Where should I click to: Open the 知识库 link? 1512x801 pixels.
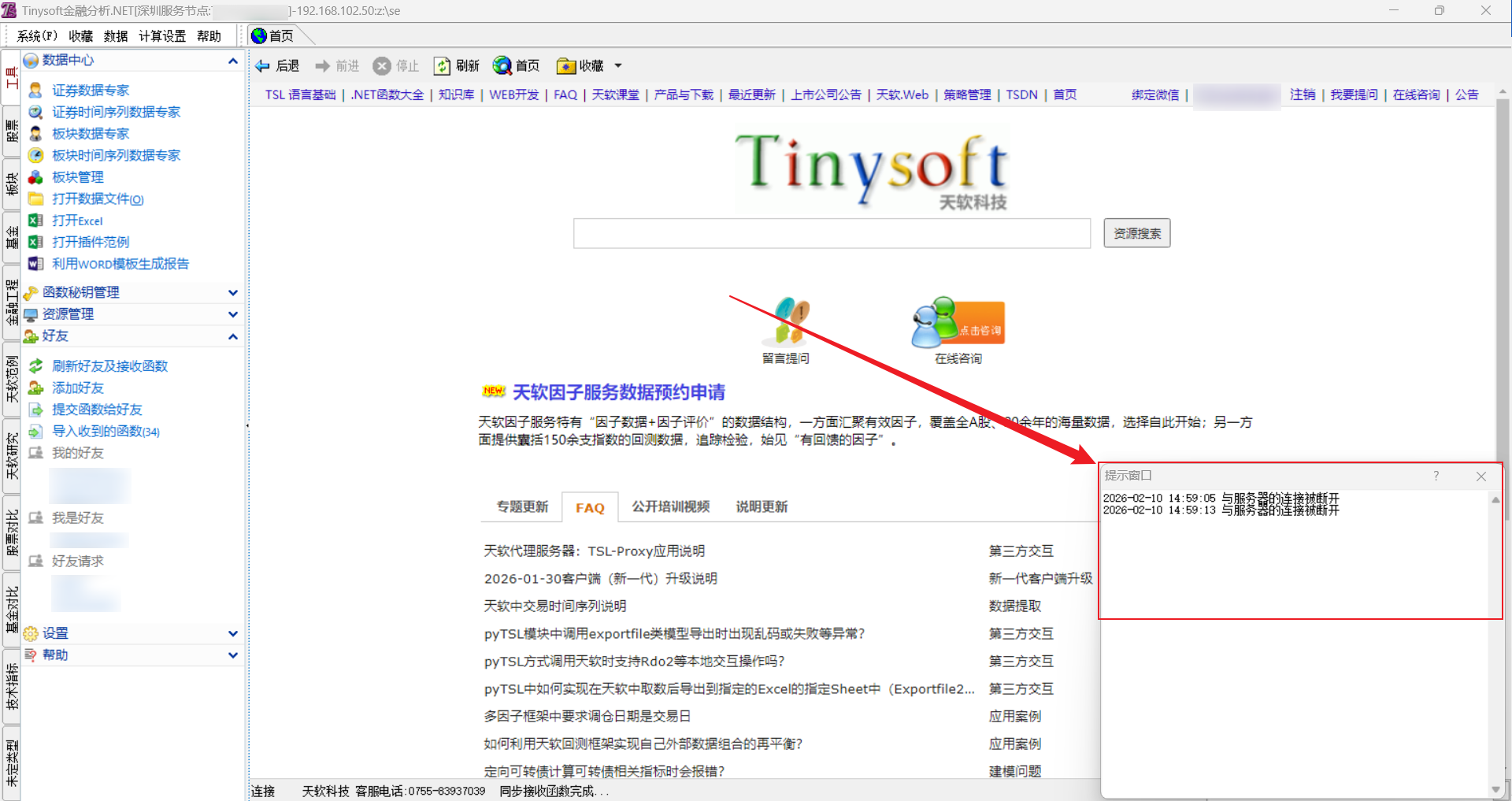tap(456, 95)
